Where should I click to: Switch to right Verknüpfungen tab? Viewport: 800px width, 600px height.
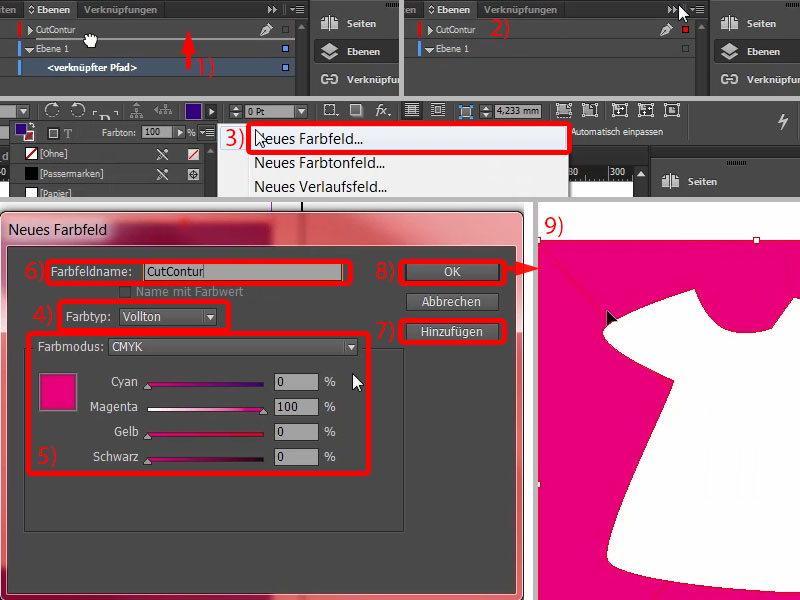(x=520, y=9)
